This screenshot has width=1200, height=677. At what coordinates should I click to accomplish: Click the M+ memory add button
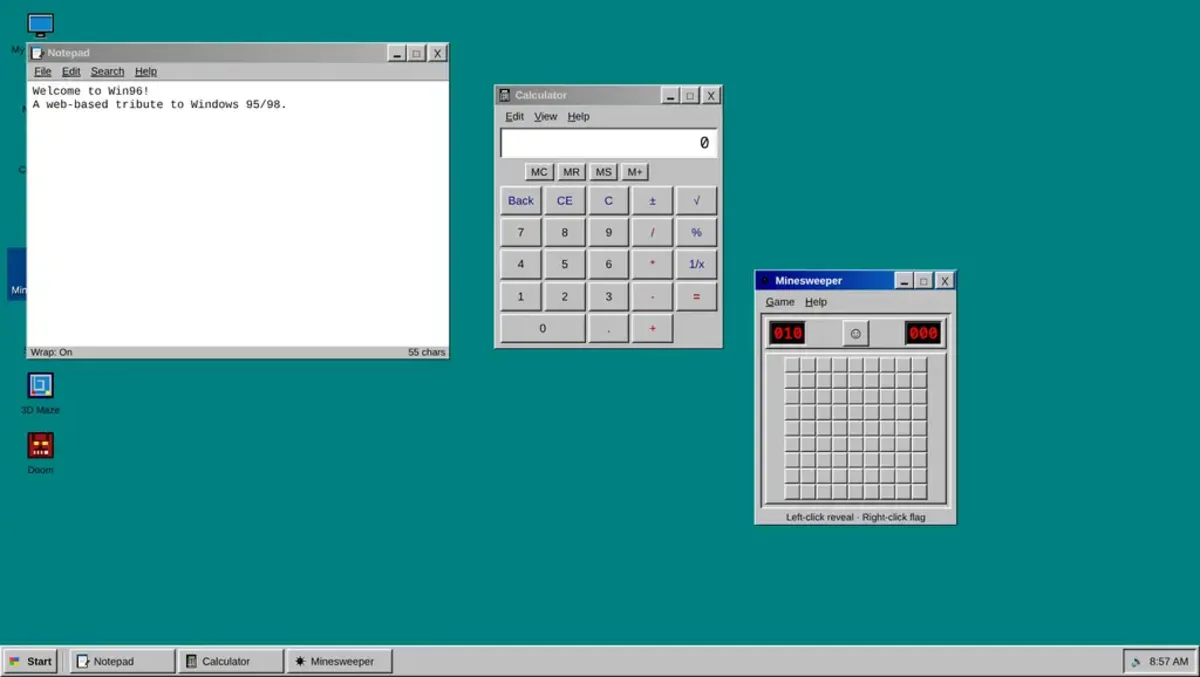[635, 172]
